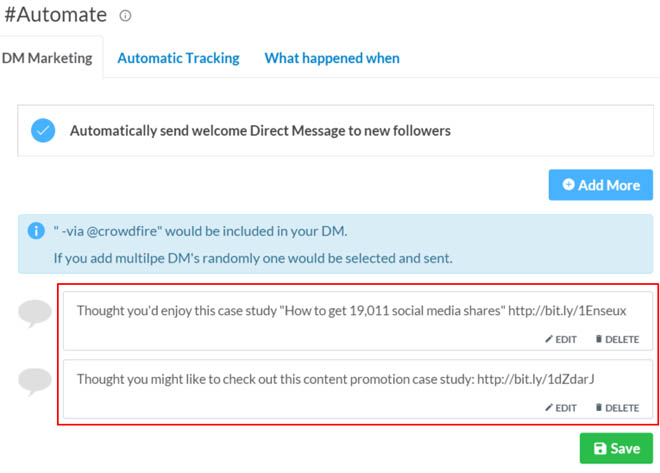Delete the content promotion case study DM
This screenshot has height=473, width=660.
coord(617,407)
